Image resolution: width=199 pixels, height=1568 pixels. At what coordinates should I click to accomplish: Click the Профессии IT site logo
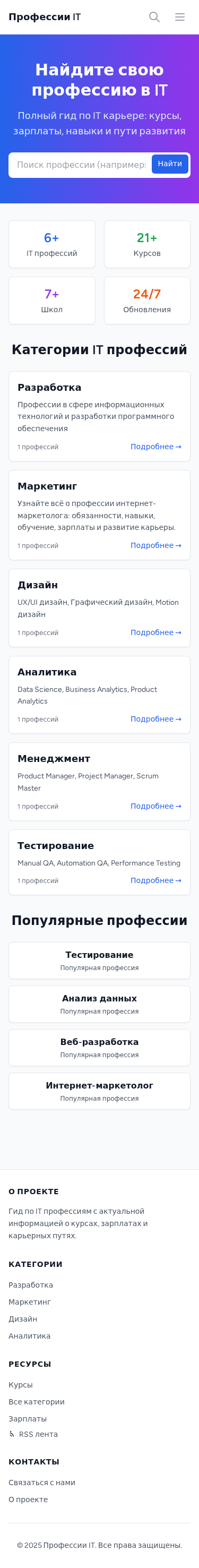[45, 17]
